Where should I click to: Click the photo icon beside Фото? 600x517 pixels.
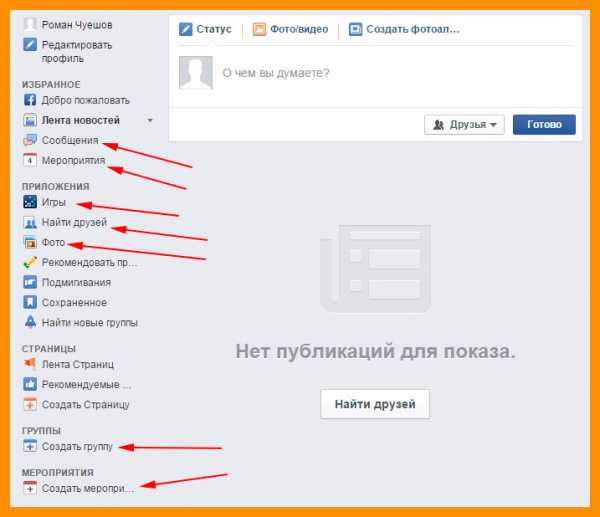click(x=30, y=242)
